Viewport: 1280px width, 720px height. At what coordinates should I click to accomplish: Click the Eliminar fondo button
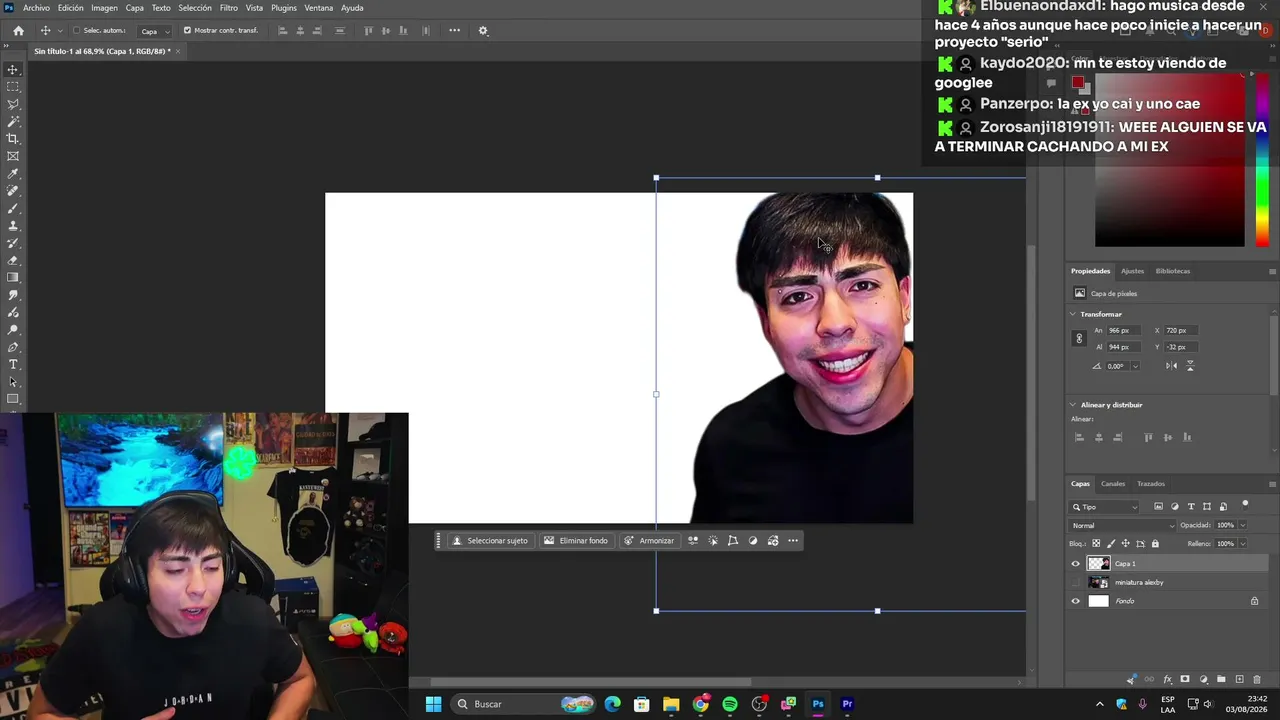(x=576, y=541)
